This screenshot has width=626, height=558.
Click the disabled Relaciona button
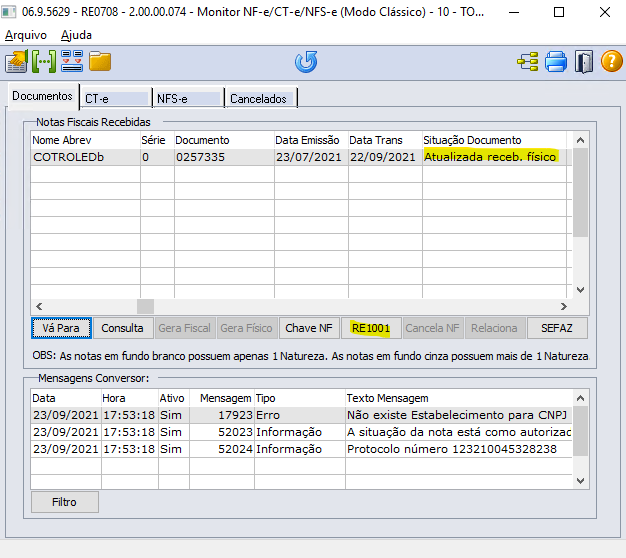[x=494, y=328]
